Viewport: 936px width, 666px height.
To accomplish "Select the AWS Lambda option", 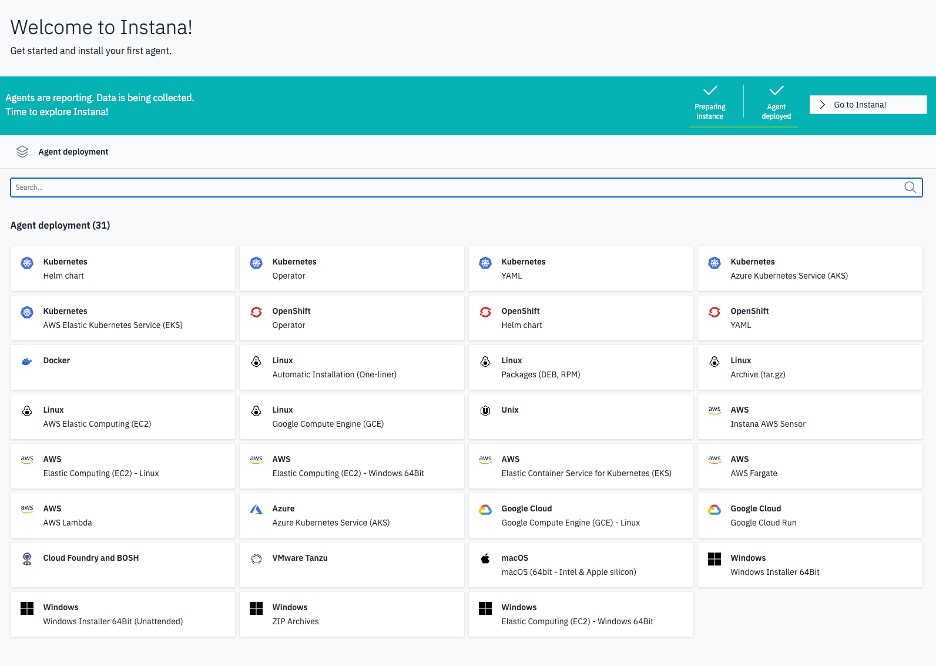I will click(x=123, y=516).
